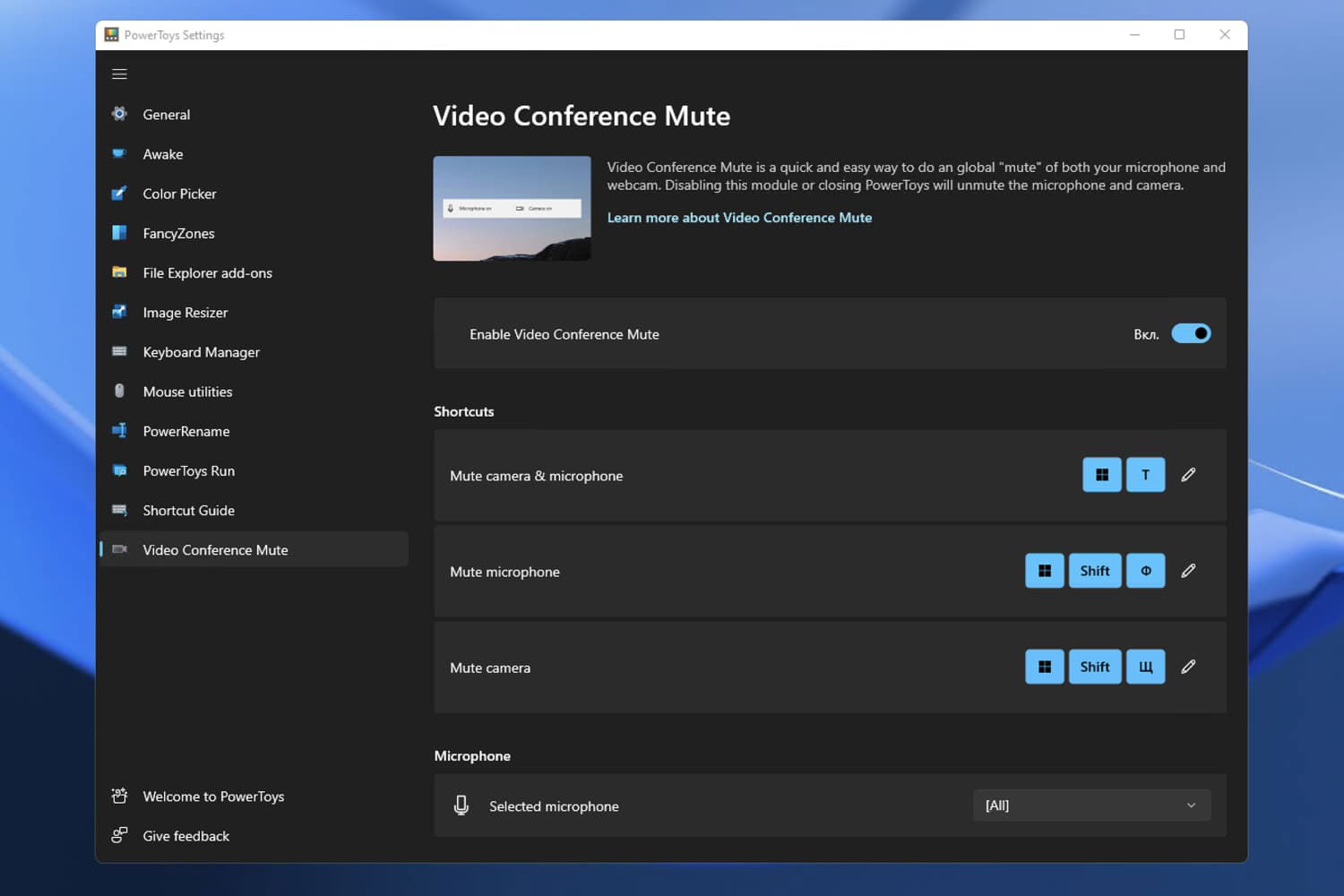The height and width of the screenshot is (896, 1344).
Task: Click the Mouse utilities icon in sidebar
Action: (x=119, y=392)
